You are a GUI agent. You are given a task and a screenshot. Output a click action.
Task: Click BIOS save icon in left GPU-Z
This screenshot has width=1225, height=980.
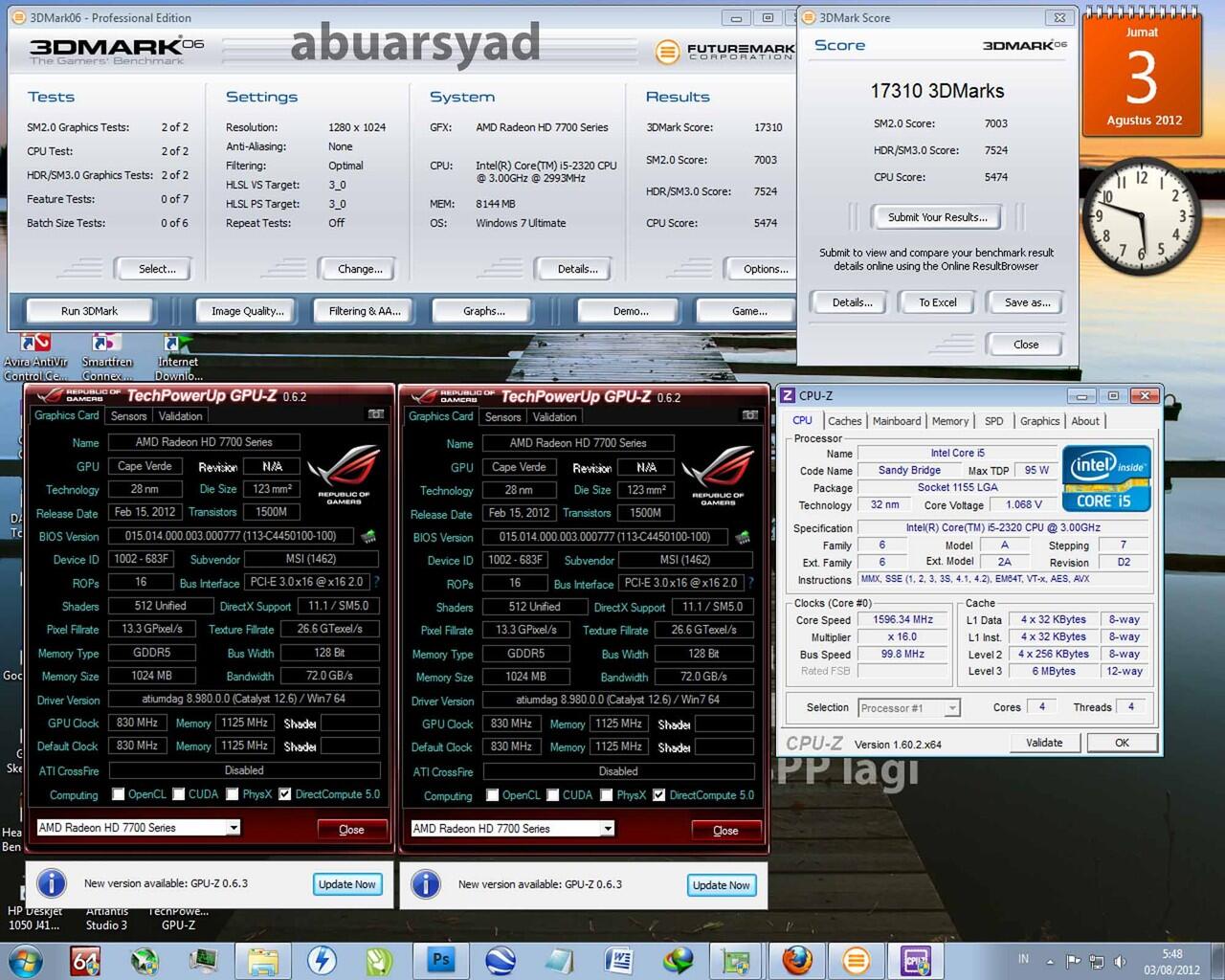point(368,537)
